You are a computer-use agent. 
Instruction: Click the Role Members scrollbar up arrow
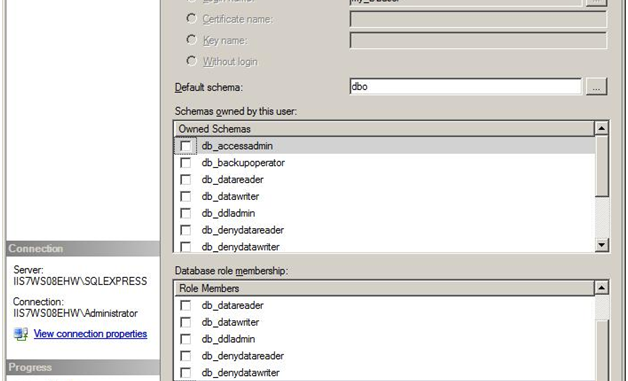click(x=602, y=288)
